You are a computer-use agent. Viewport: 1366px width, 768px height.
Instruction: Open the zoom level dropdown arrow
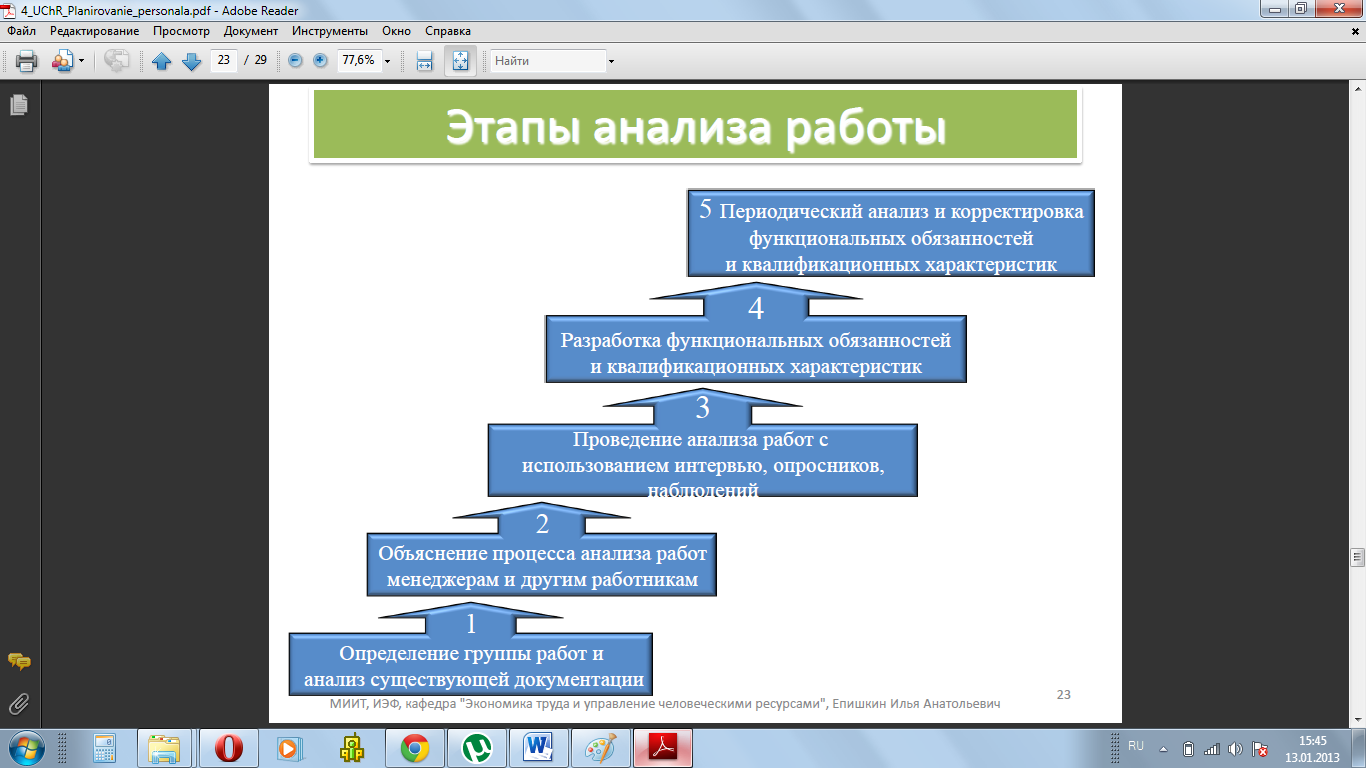click(x=387, y=61)
